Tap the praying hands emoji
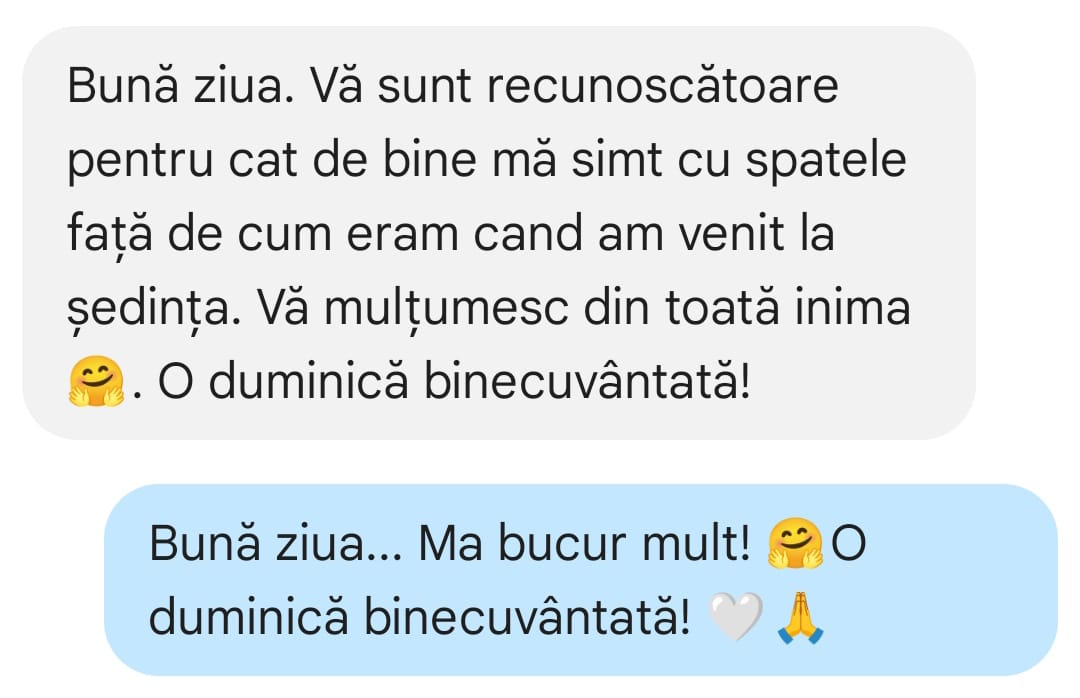The width and height of the screenshot is (1080, 698). point(800,617)
